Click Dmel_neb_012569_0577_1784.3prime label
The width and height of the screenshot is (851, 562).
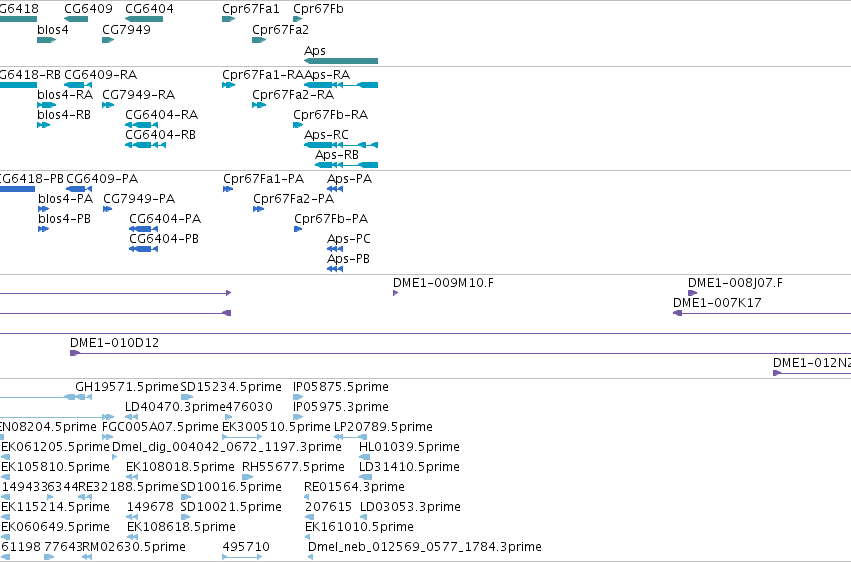pyautogui.click(x=425, y=547)
